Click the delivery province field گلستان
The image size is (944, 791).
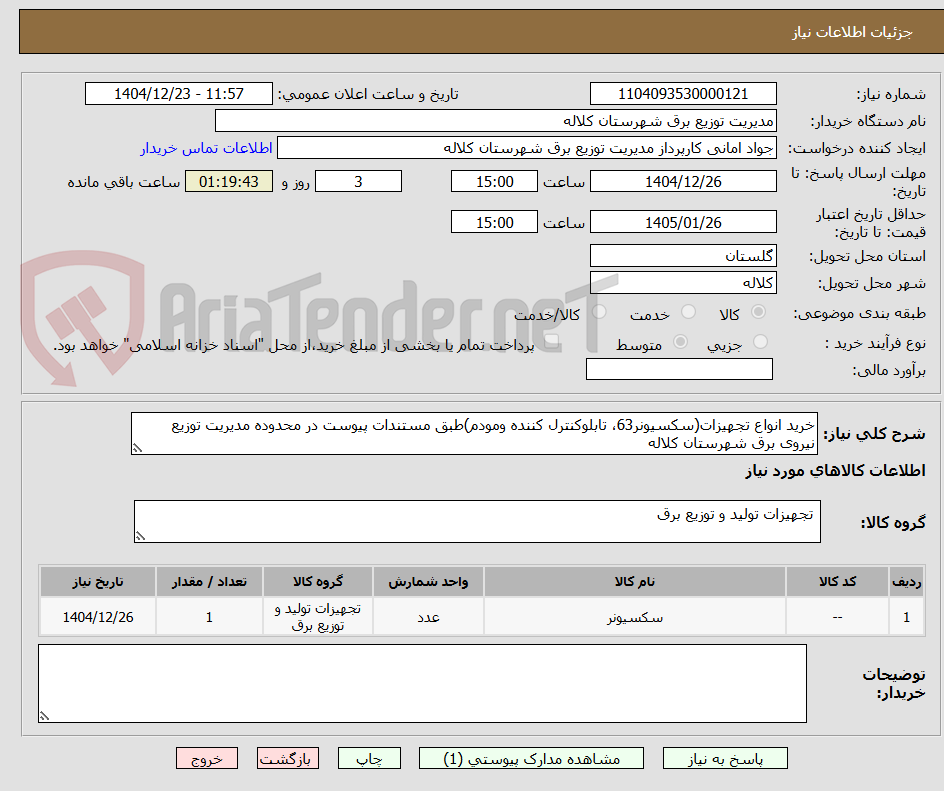click(683, 256)
